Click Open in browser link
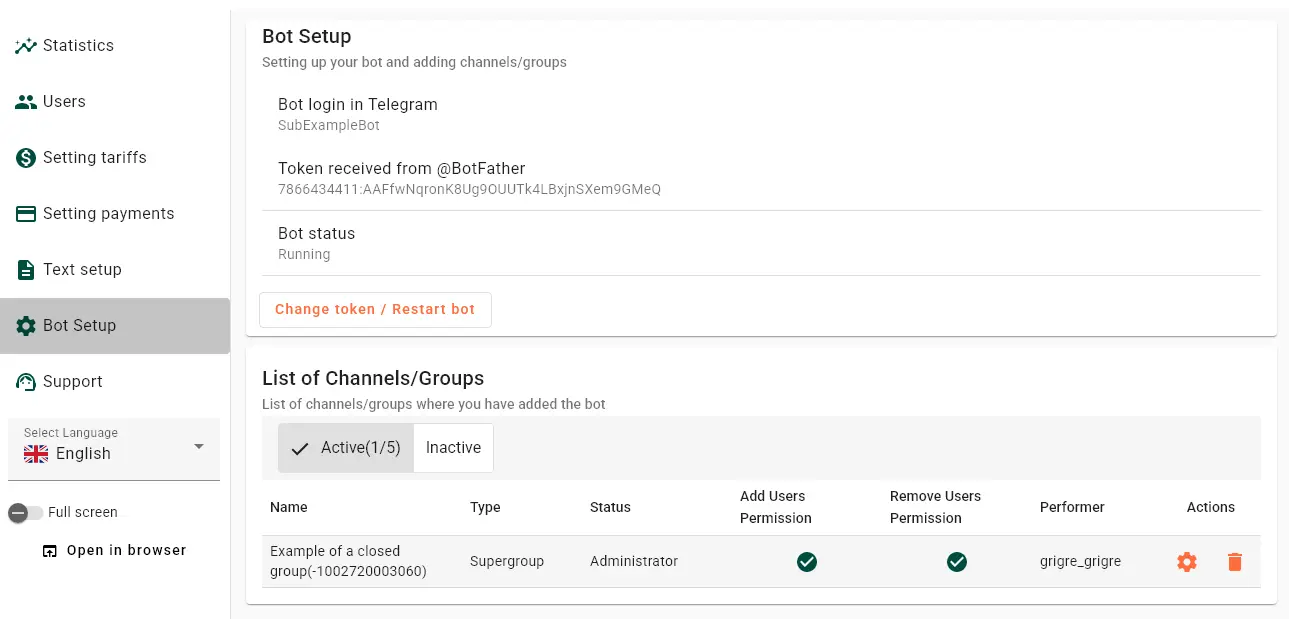 [115, 551]
